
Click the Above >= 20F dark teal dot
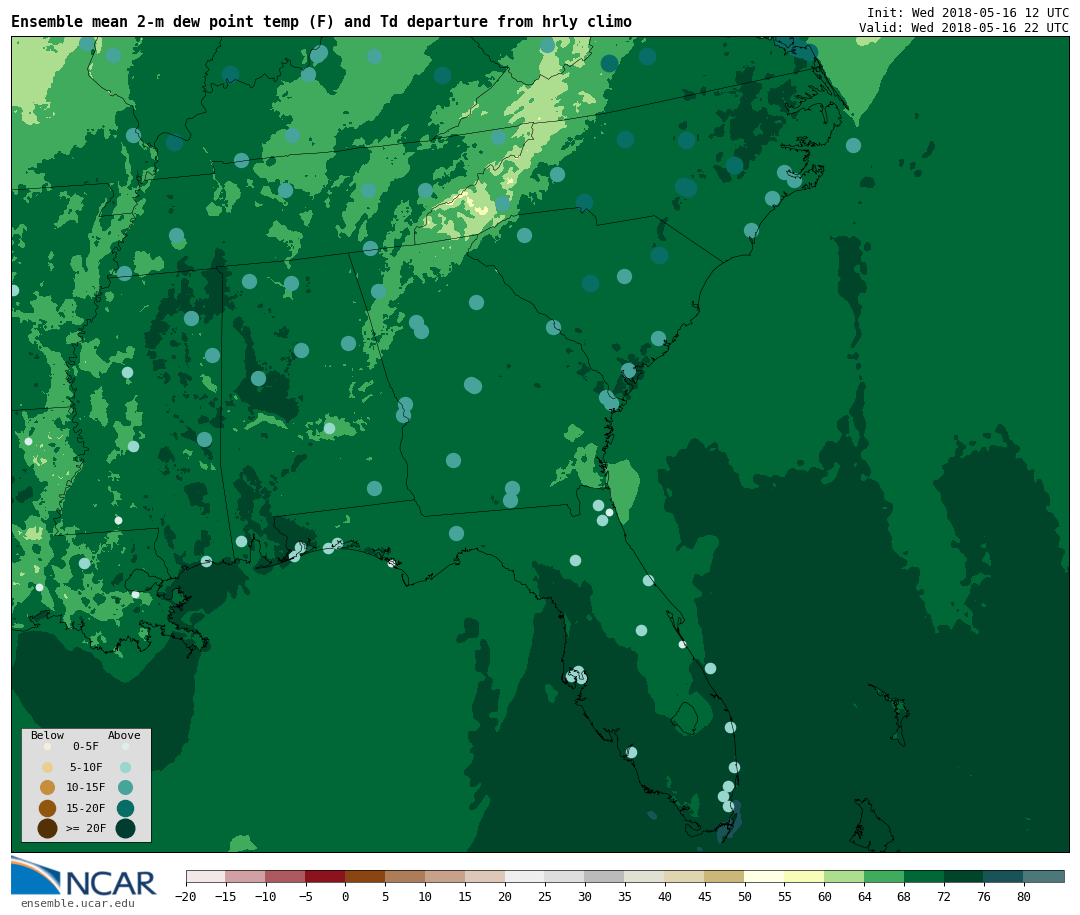pos(125,828)
